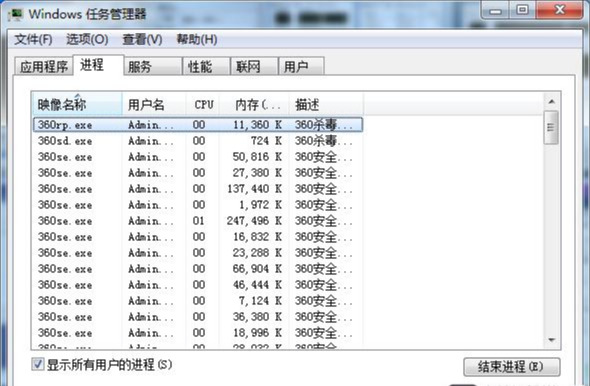Select 360se.exe row using 137,440 K
The height and width of the screenshot is (386, 590).
(198, 189)
